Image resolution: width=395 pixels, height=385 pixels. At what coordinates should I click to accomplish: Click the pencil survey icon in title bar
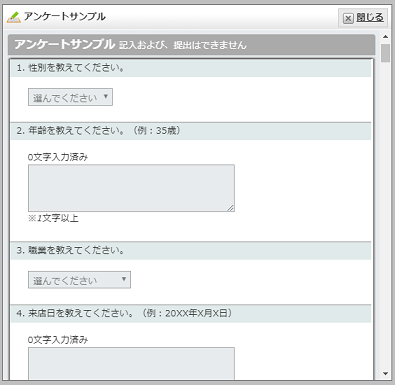[x=14, y=17]
